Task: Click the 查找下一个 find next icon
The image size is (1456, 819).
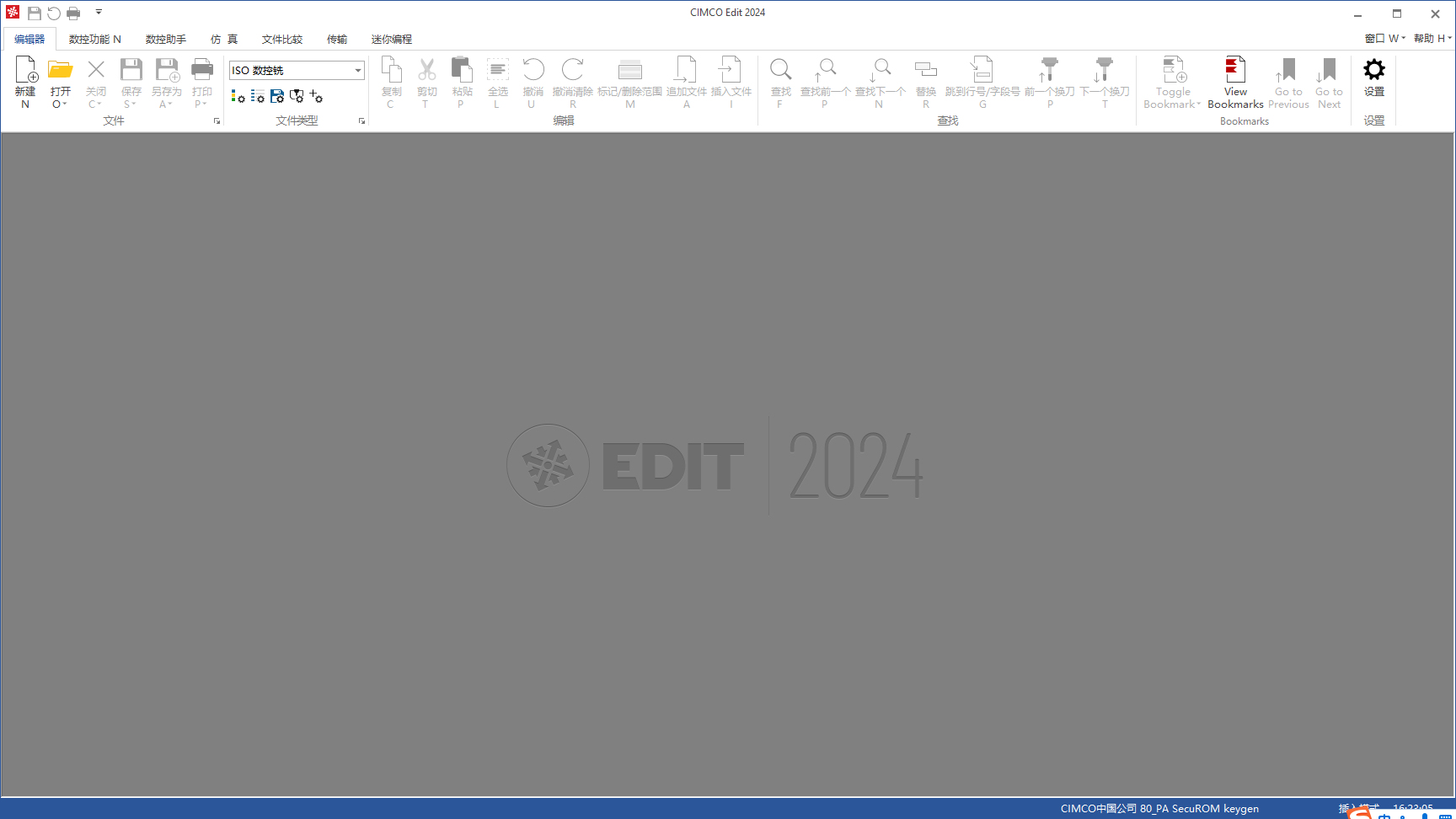Action: click(880, 70)
